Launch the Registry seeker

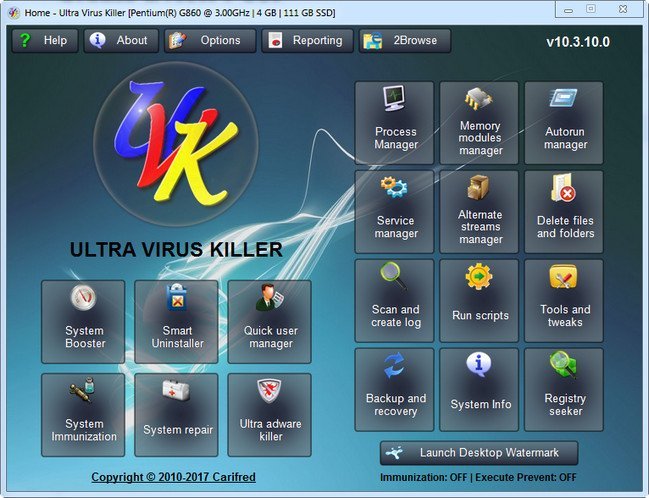(x=564, y=390)
